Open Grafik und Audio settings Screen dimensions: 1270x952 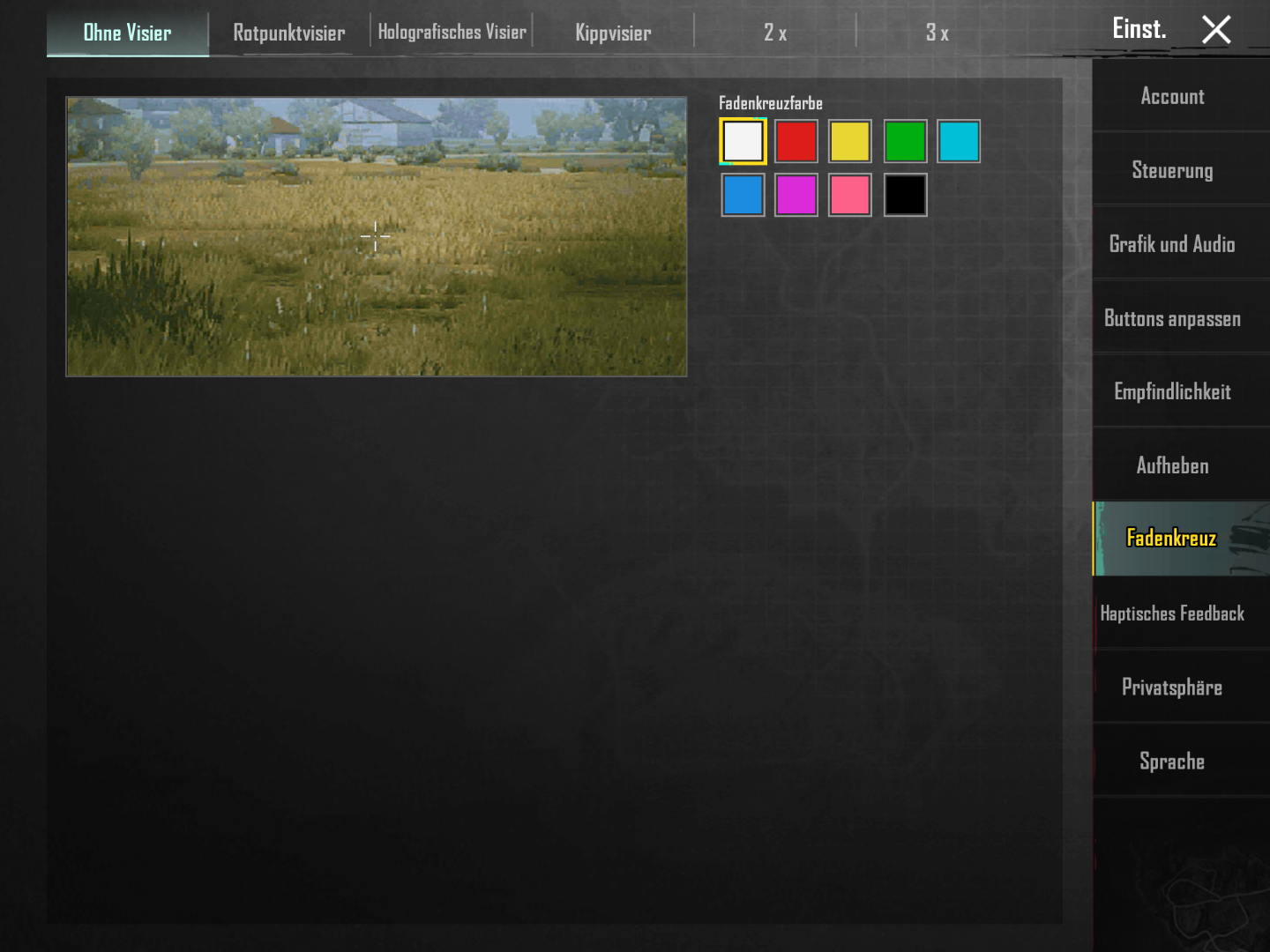click(x=1170, y=244)
